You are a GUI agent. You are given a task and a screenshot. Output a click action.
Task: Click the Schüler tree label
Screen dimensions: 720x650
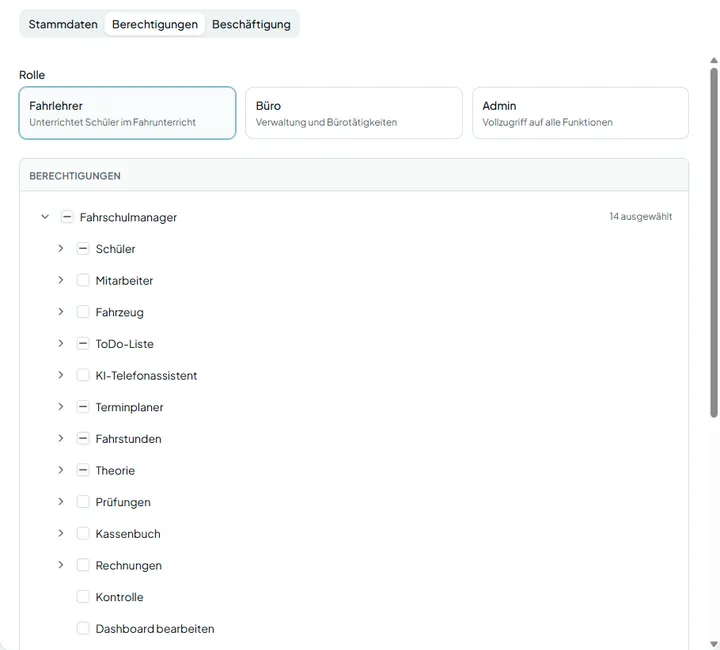click(115, 249)
